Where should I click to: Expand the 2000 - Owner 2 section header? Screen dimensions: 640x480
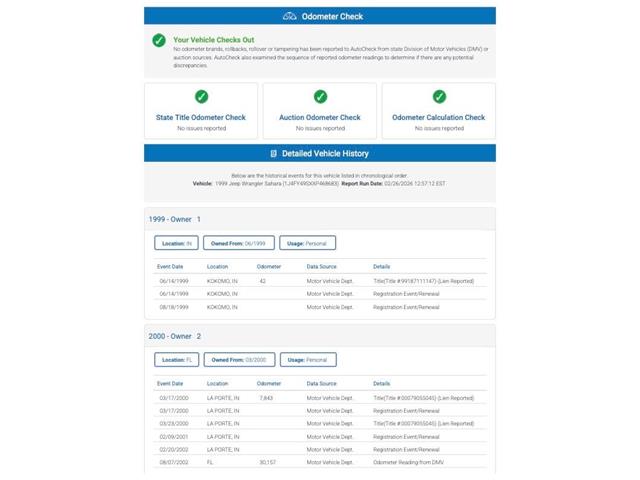(x=320, y=336)
